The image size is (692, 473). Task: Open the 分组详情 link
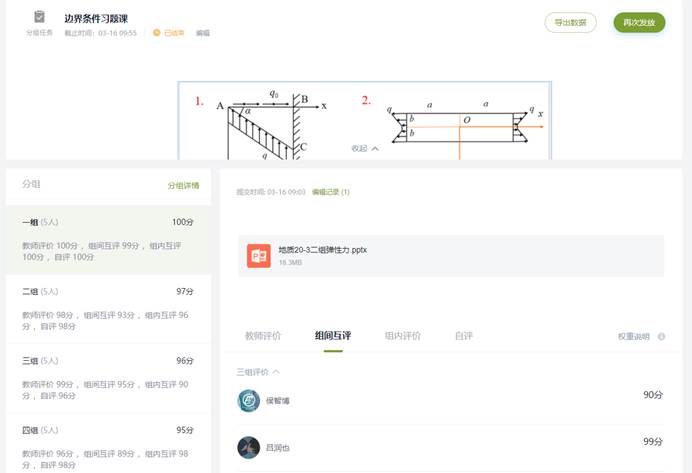coord(183,186)
